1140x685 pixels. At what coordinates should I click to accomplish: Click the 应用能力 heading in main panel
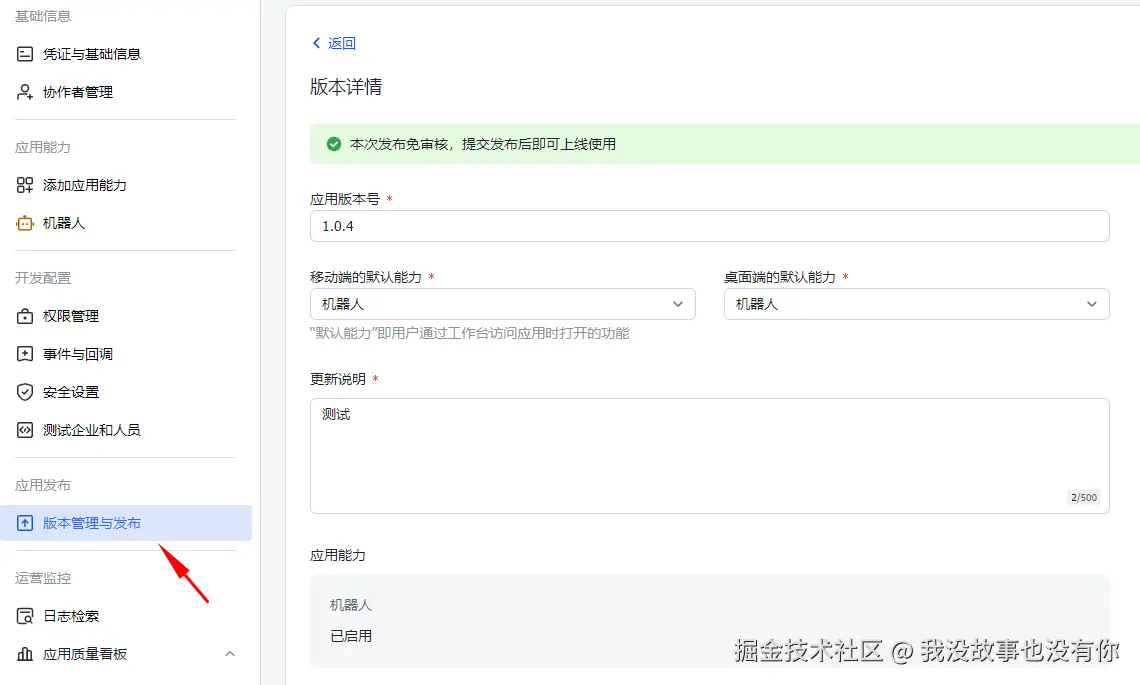pyautogui.click(x=338, y=556)
